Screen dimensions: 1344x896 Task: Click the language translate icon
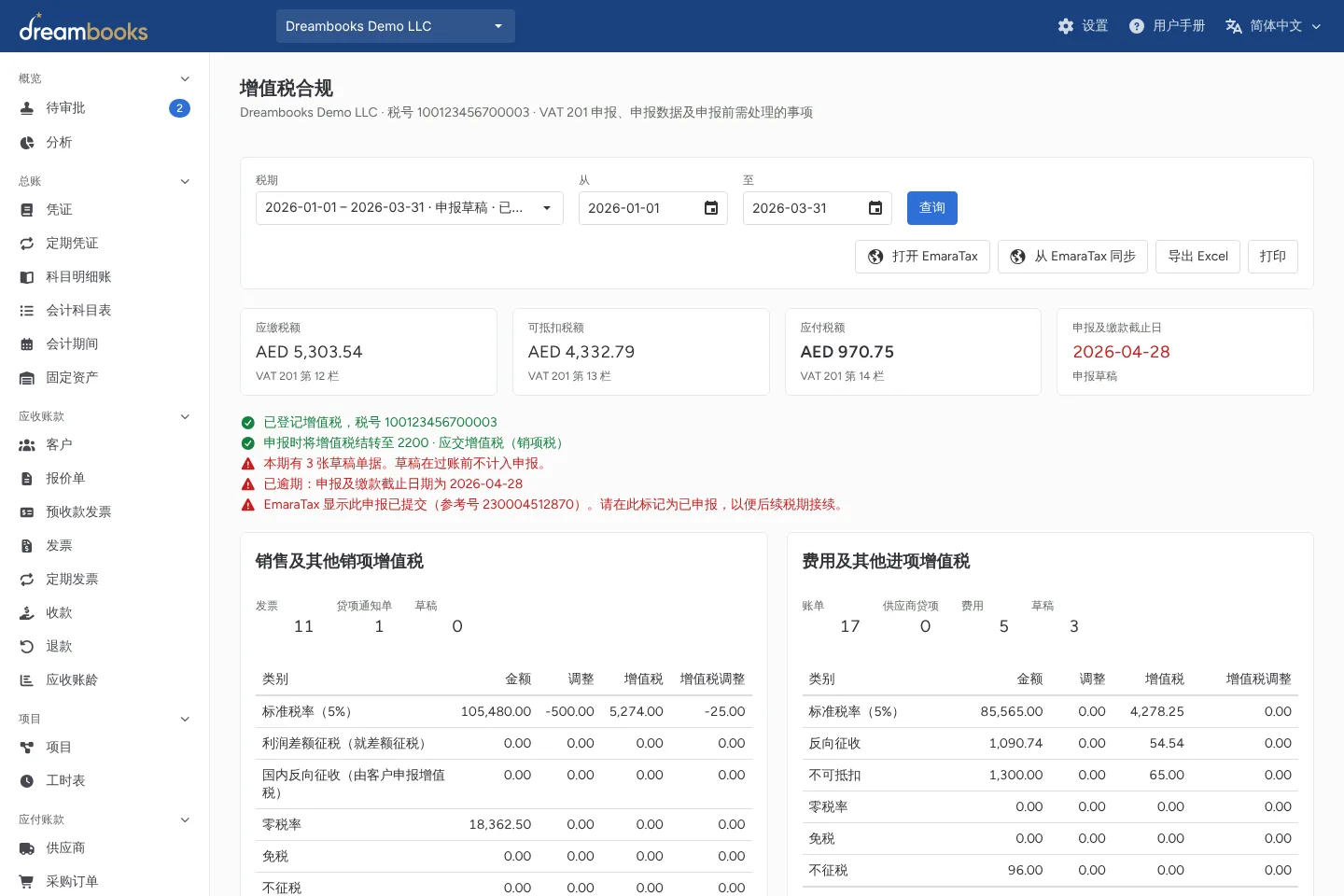(x=1234, y=26)
